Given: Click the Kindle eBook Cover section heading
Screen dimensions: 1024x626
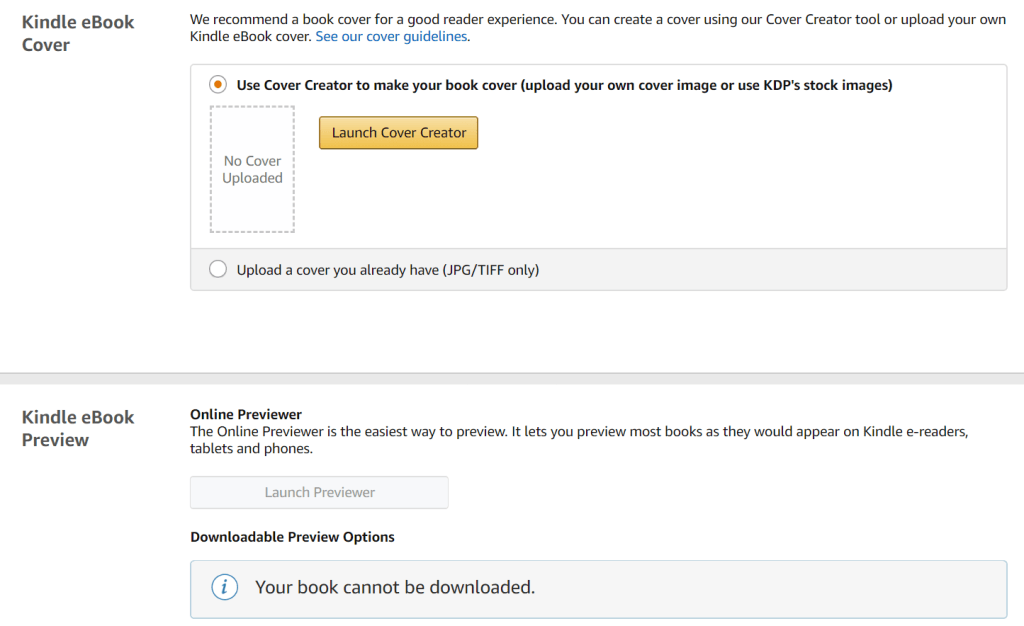Looking at the screenshot, I should pyautogui.click(x=78, y=33).
